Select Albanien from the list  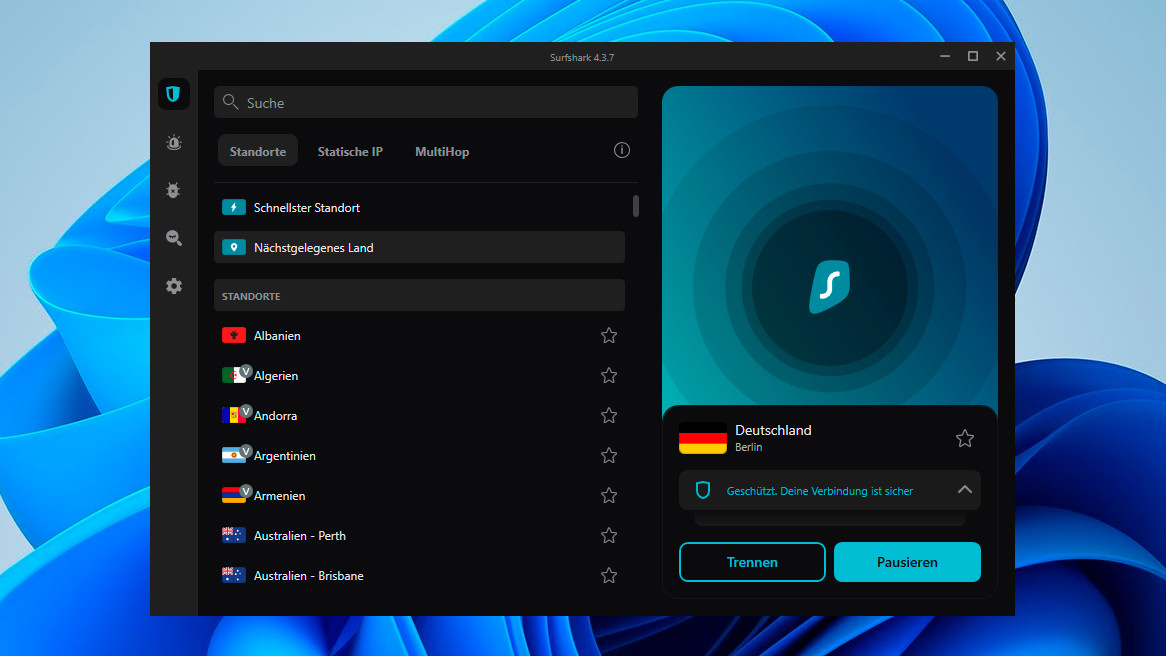pos(419,335)
